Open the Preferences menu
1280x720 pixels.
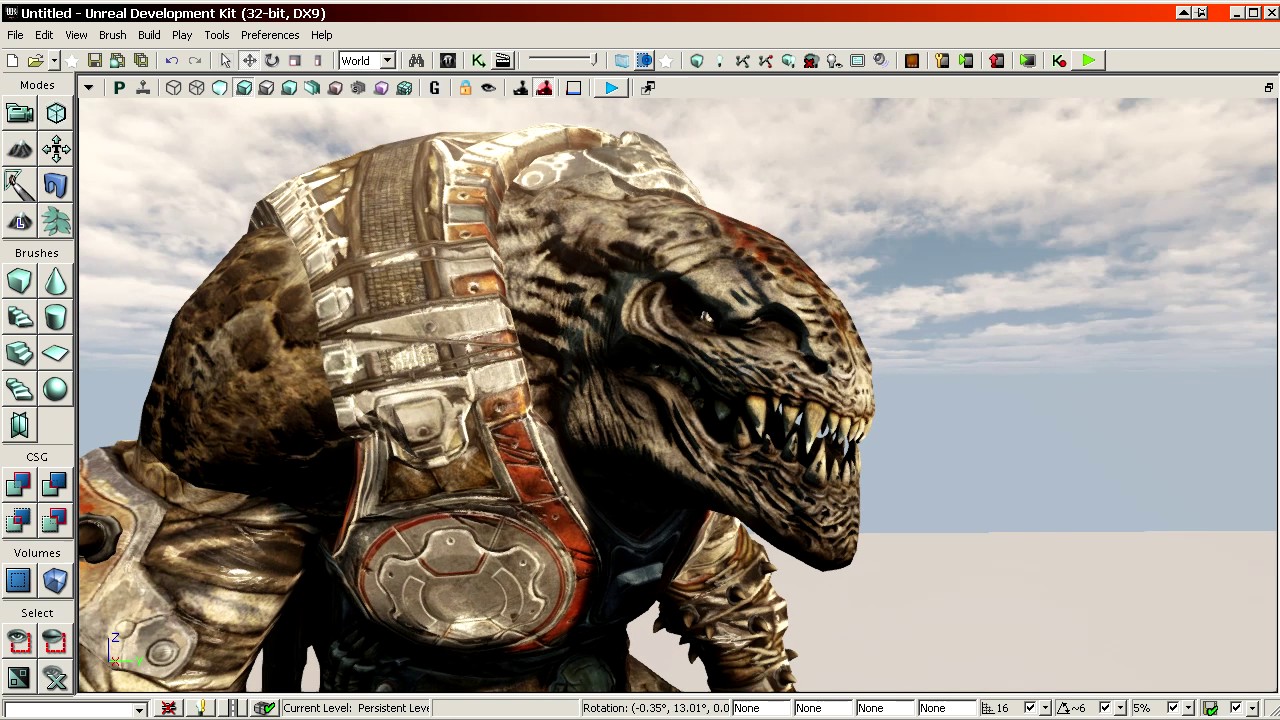click(x=269, y=35)
